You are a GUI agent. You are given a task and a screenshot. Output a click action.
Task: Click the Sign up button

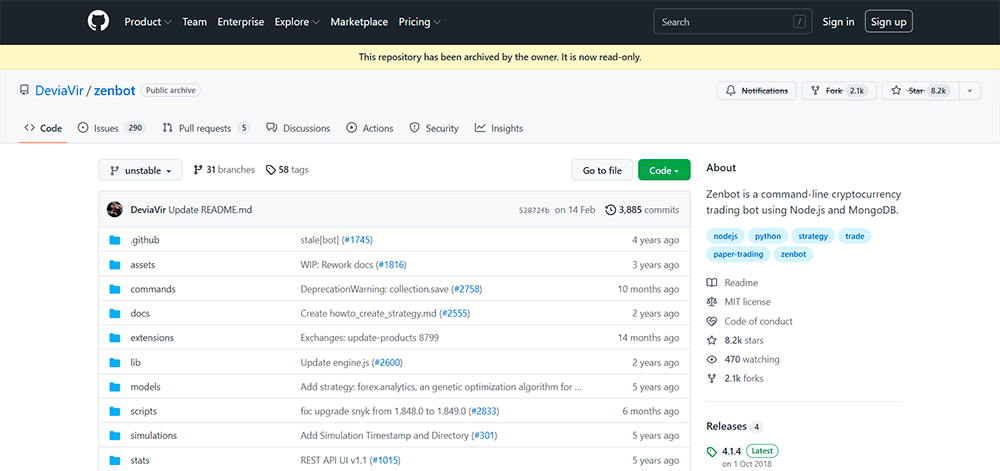coord(888,22)
